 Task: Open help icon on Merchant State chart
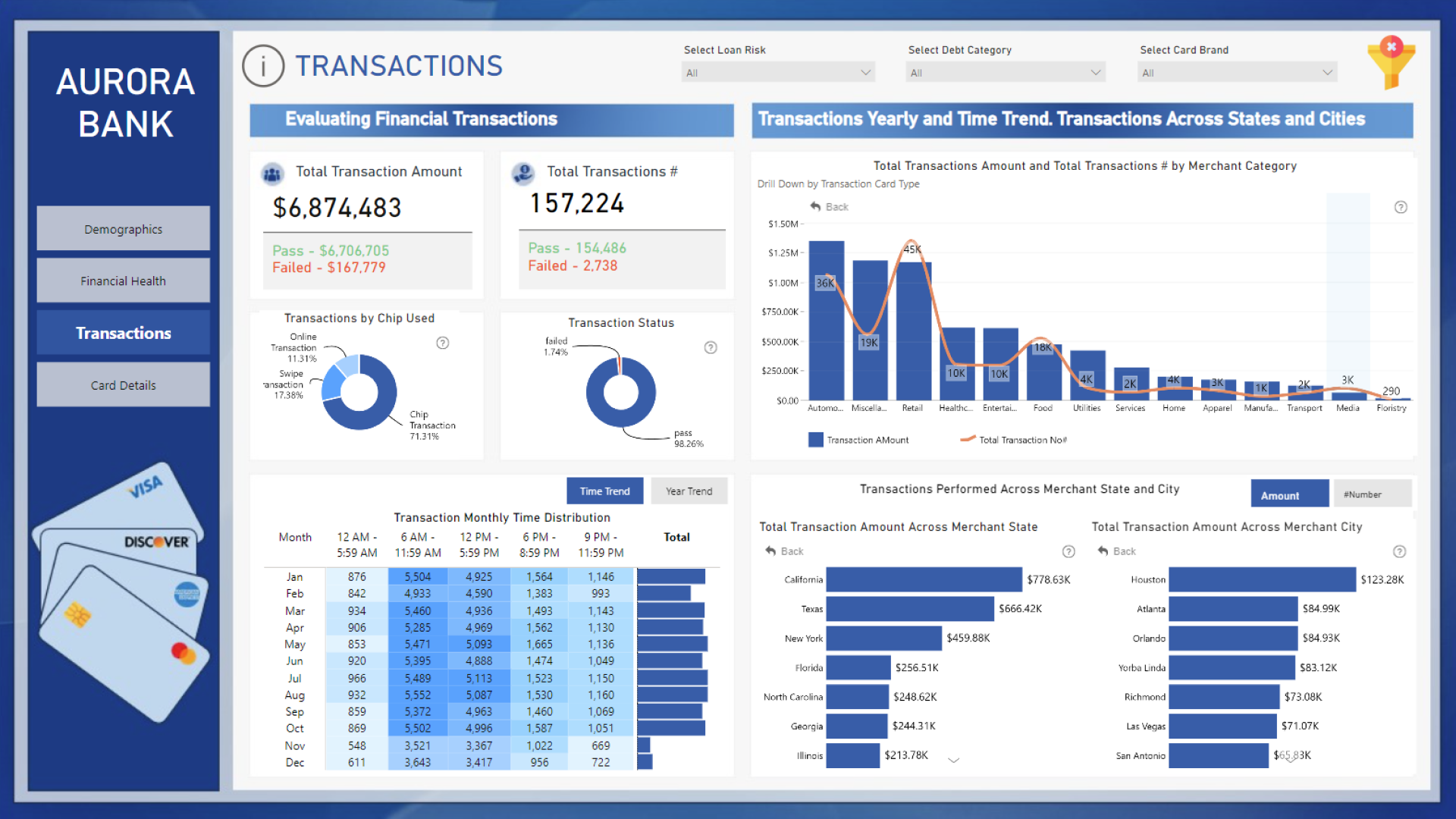coord(1068,551)
